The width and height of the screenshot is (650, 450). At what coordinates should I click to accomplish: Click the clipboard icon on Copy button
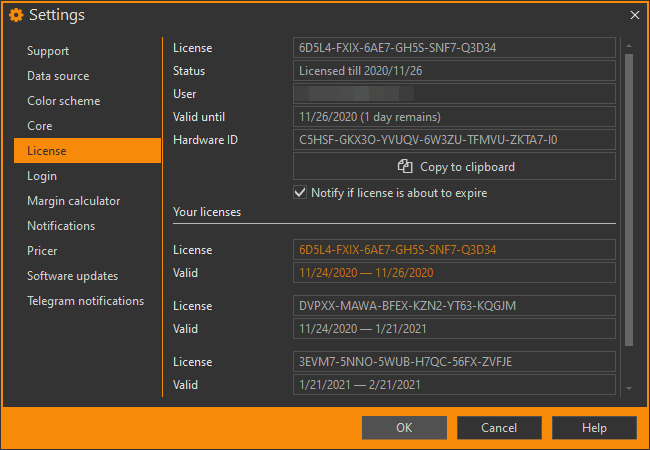click(x=405, y=167)
